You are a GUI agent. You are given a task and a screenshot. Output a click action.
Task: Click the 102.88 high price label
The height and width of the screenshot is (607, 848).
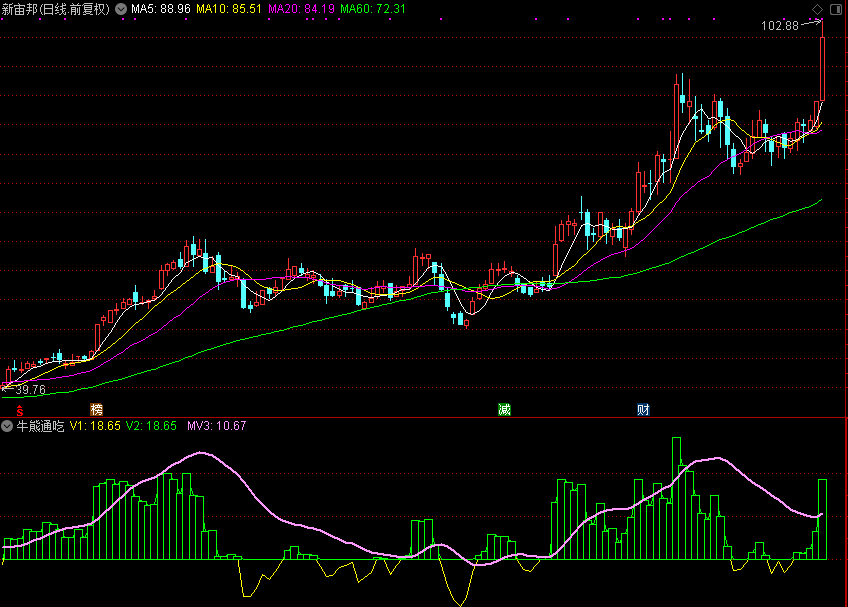(780, 26)
